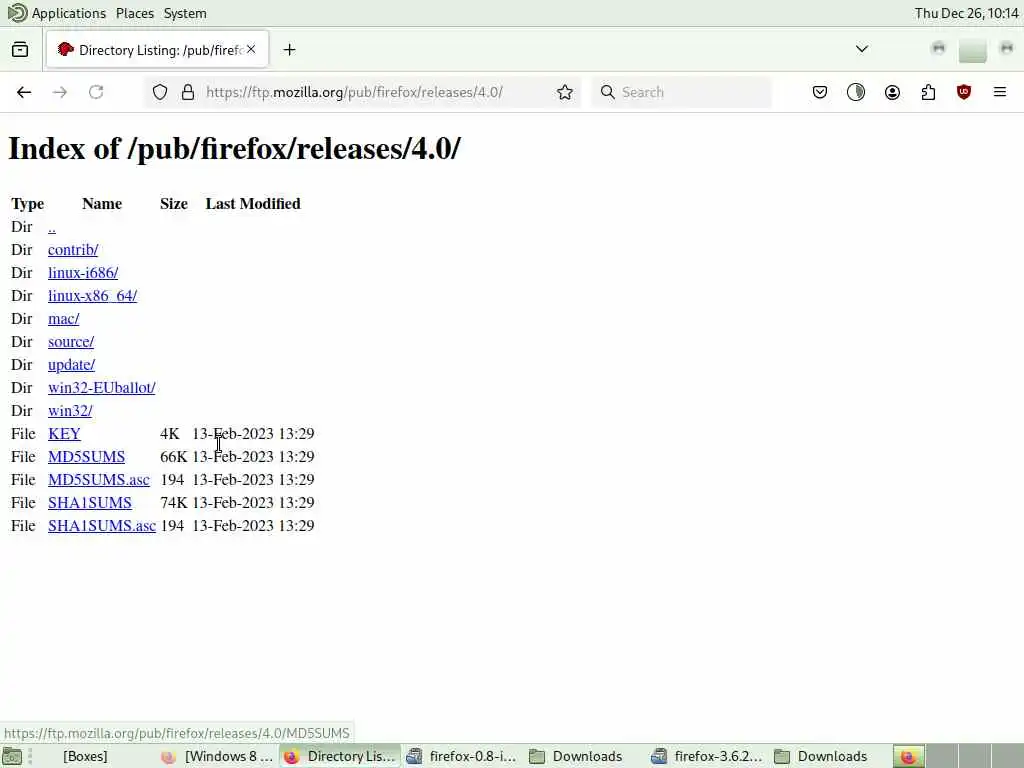Open the MD5SUMS.asc file link

(x=99, y=479)
